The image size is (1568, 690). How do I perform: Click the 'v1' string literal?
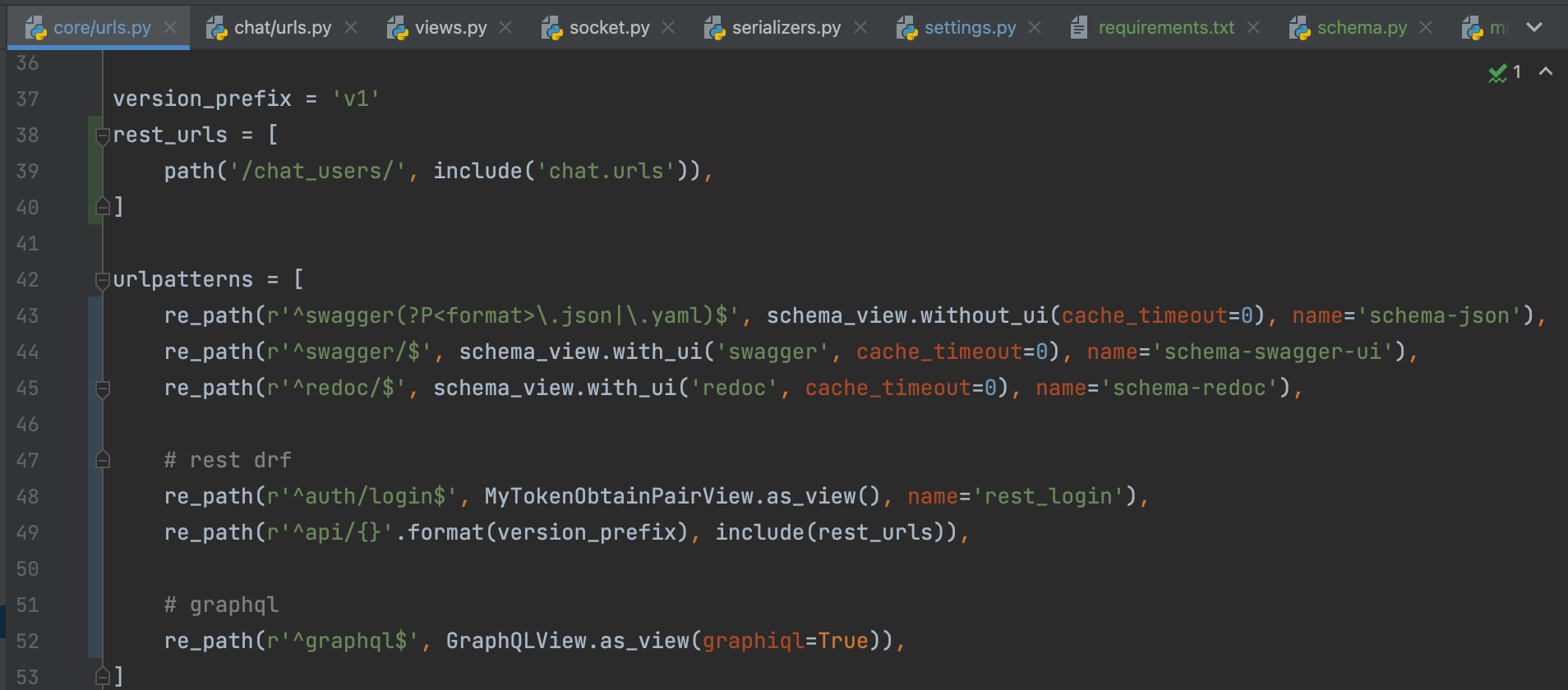coord(356,99)
